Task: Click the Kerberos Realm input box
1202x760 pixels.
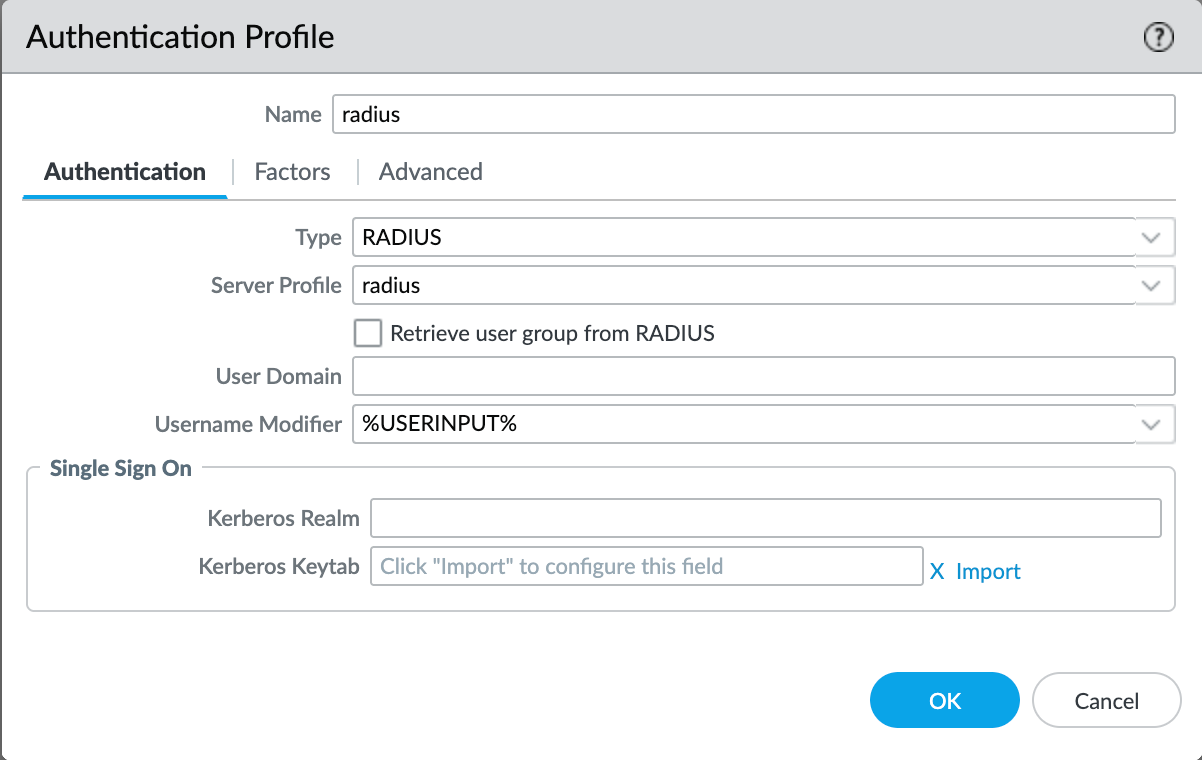Action: pos(765,519)
